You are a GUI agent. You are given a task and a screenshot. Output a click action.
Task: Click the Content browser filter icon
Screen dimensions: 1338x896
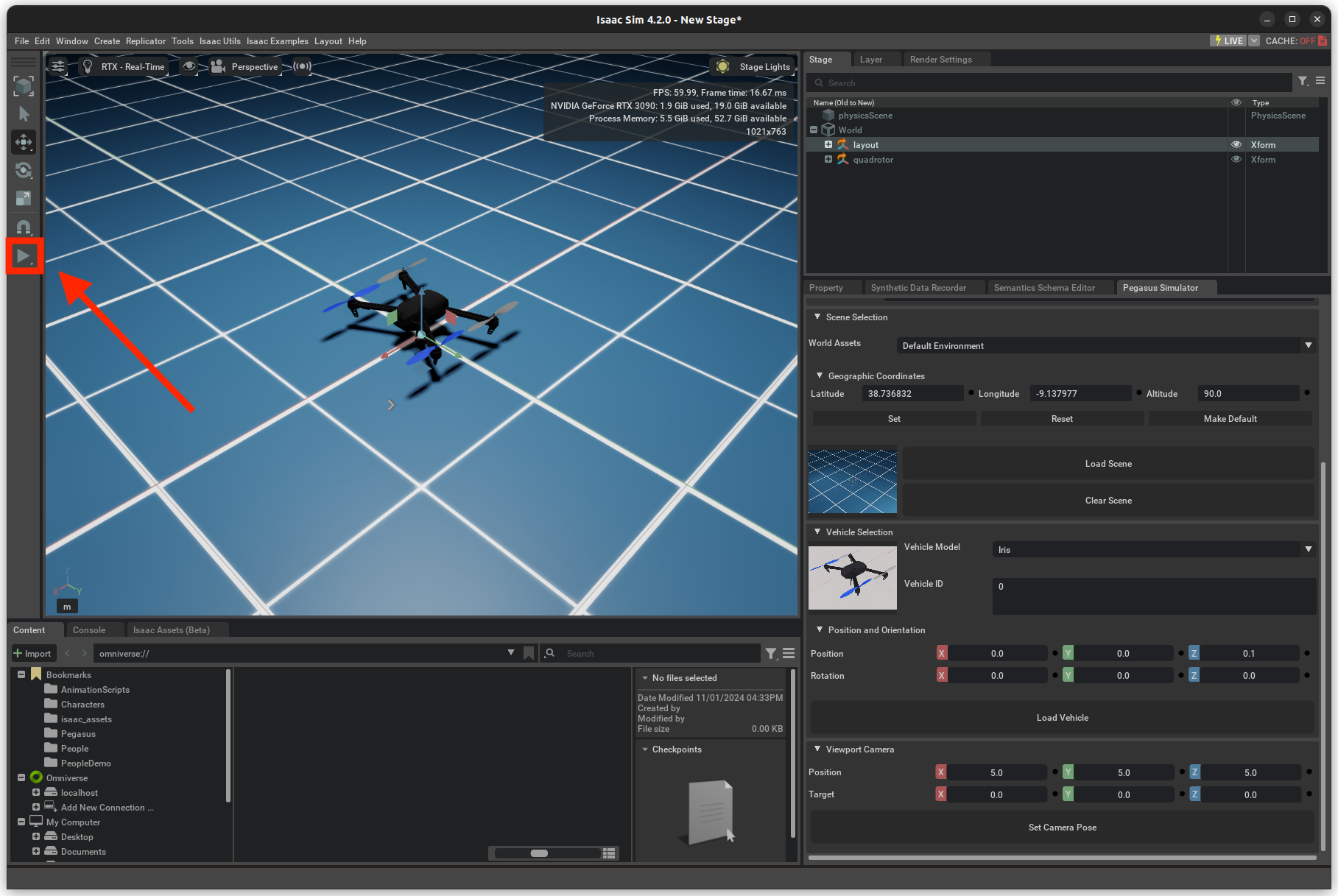click(771, 653)
